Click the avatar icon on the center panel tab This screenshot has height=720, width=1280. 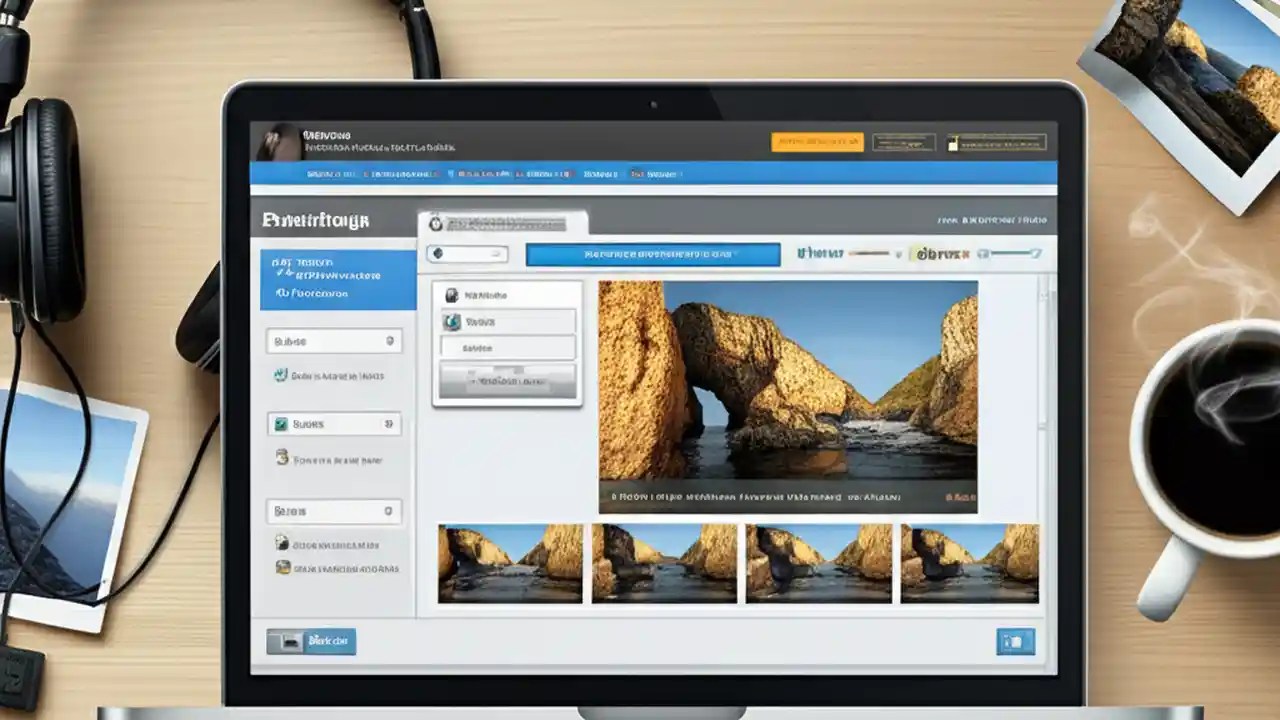pyautogui.click(x=436, y=222)
